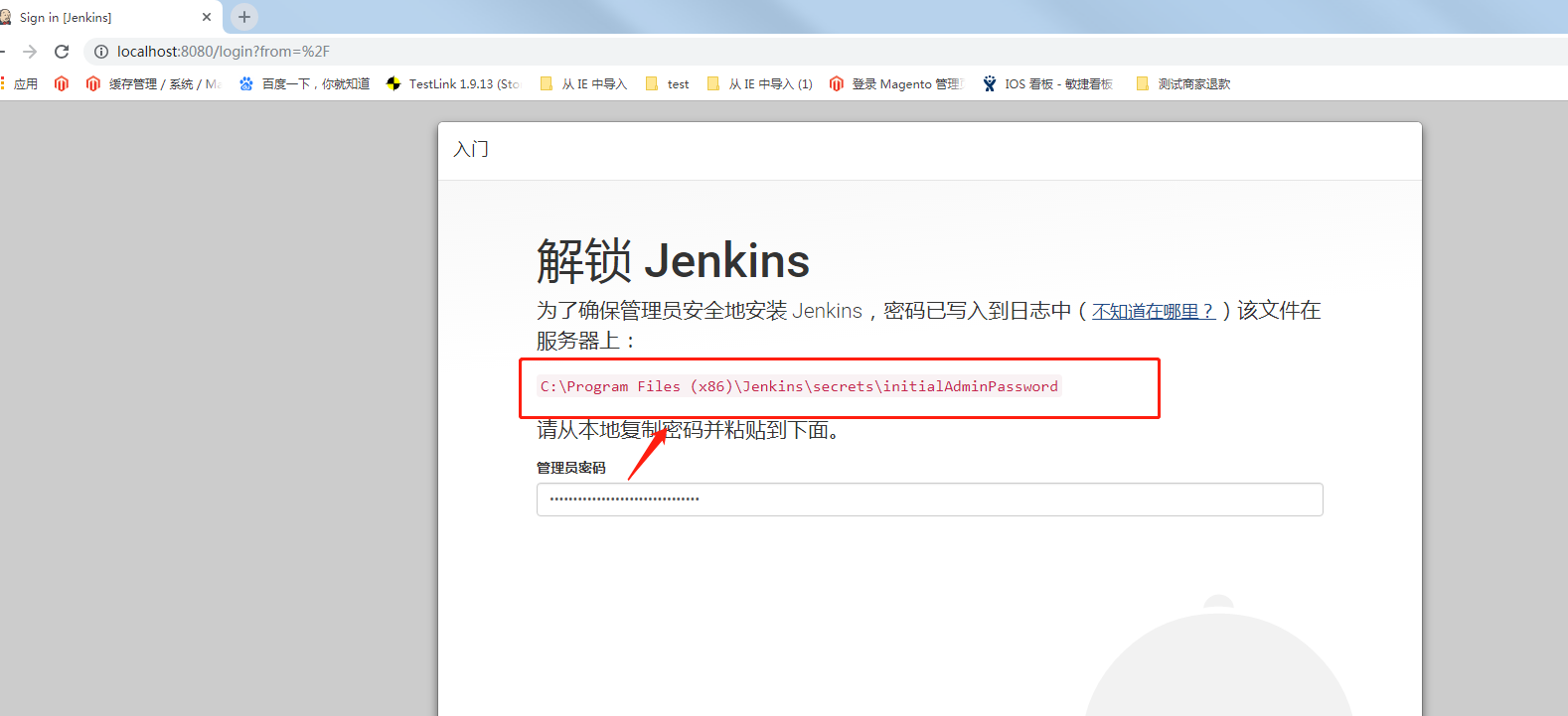Reload the current page
Screen dimensions: 1568x716
coord(62,52)
